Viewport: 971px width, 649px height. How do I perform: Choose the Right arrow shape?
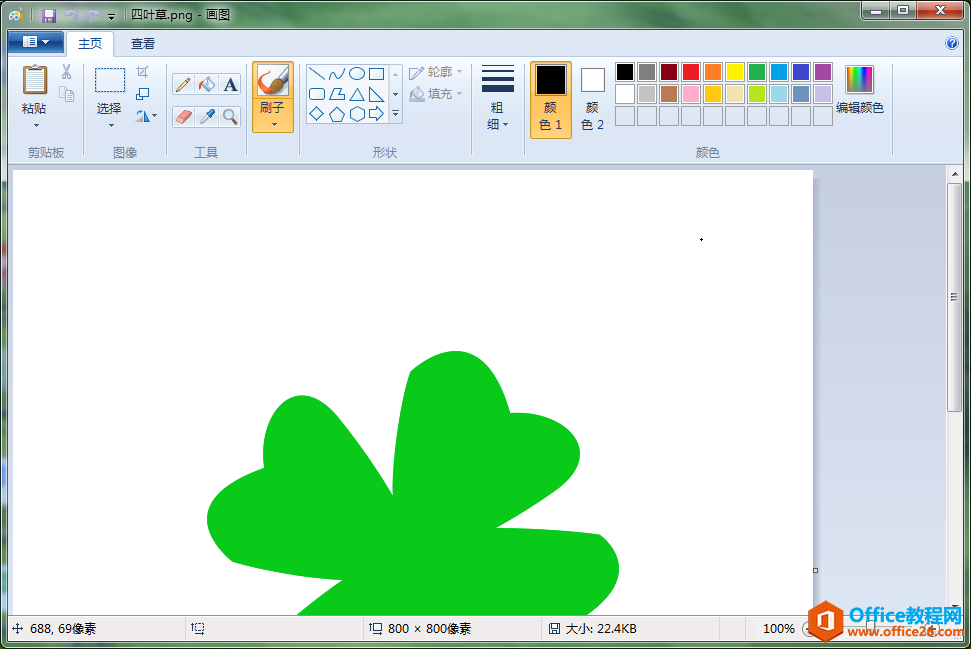377,114
